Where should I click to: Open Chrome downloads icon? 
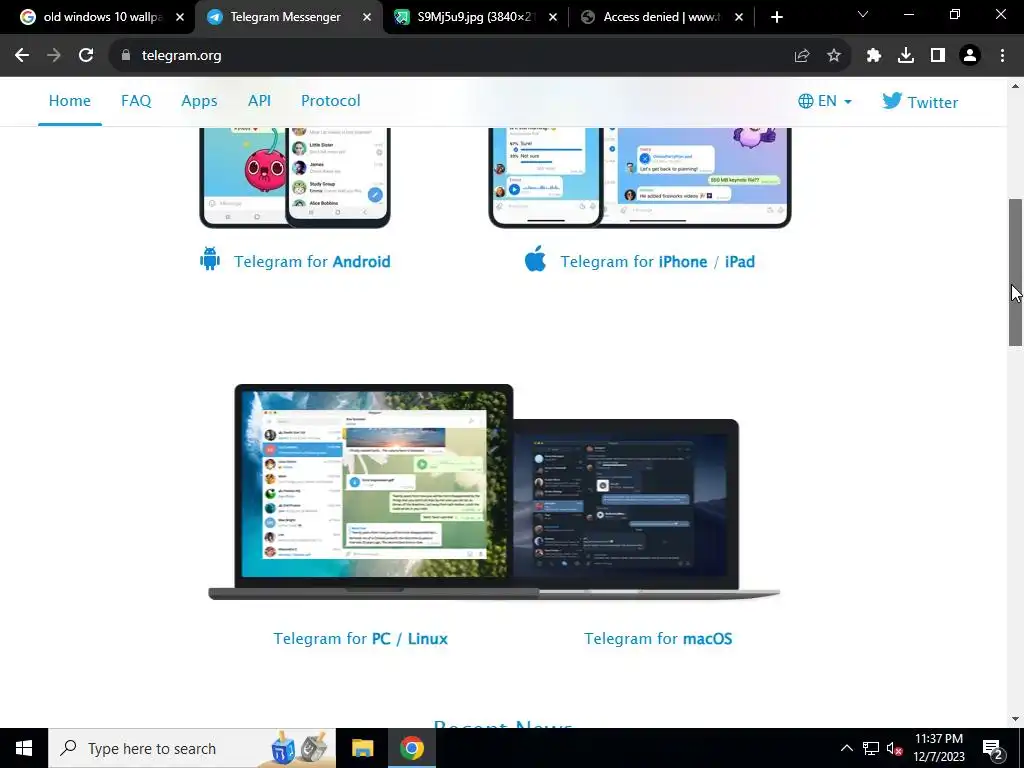[x=906, y=56]
